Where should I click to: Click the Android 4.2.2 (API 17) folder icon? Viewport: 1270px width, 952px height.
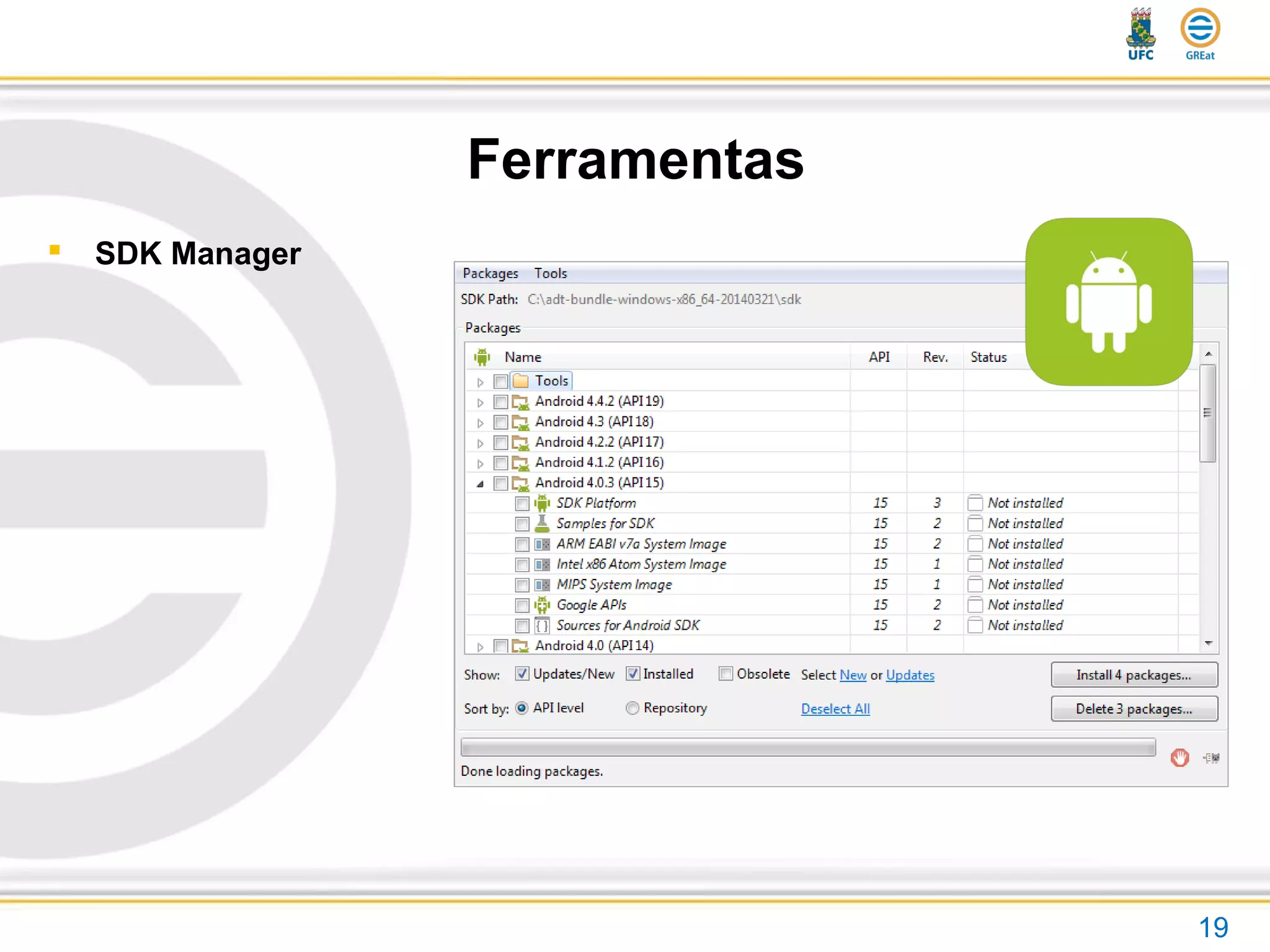521,443
